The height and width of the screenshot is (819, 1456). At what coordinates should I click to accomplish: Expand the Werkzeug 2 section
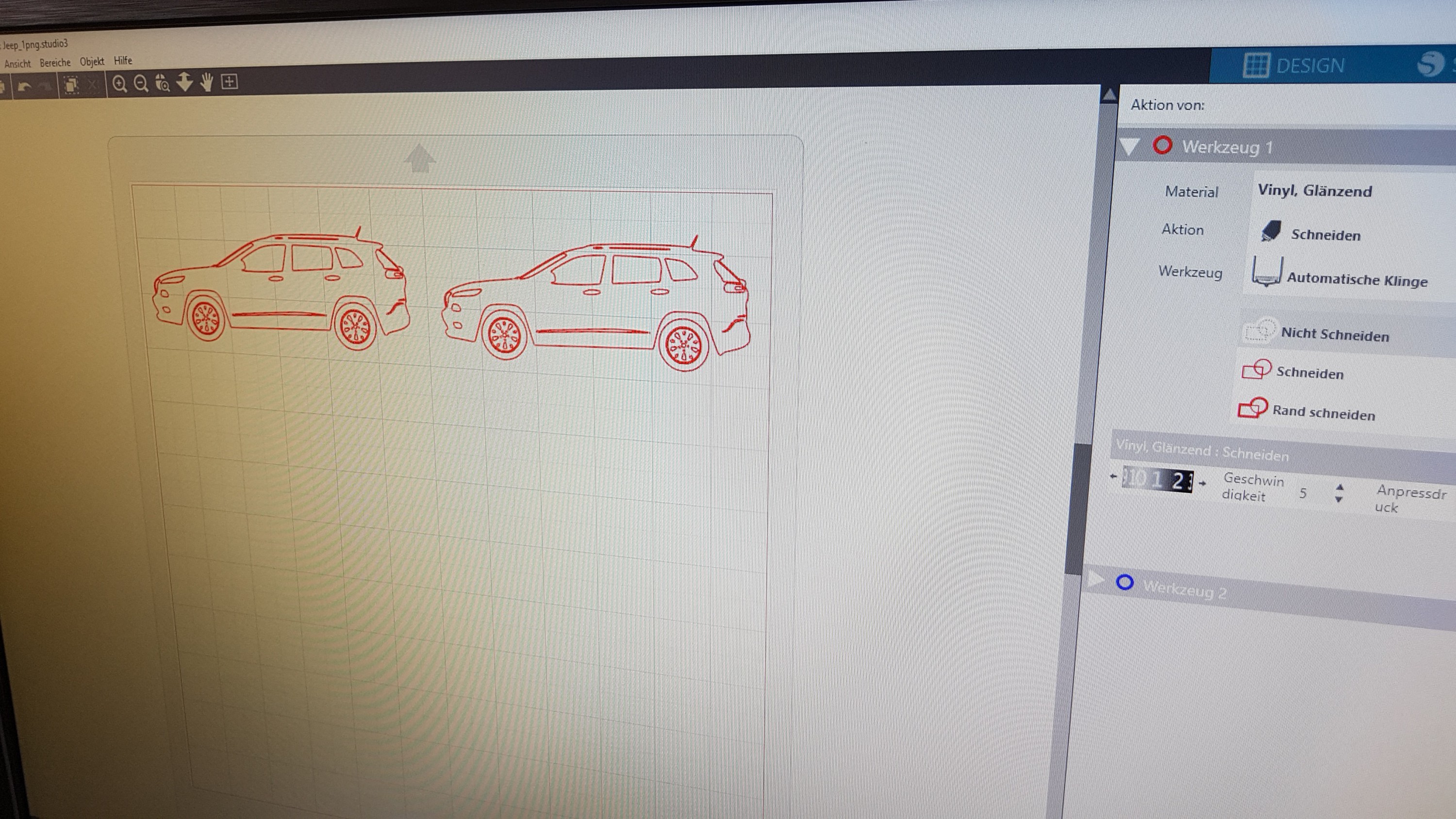(x=1096, y=580)
